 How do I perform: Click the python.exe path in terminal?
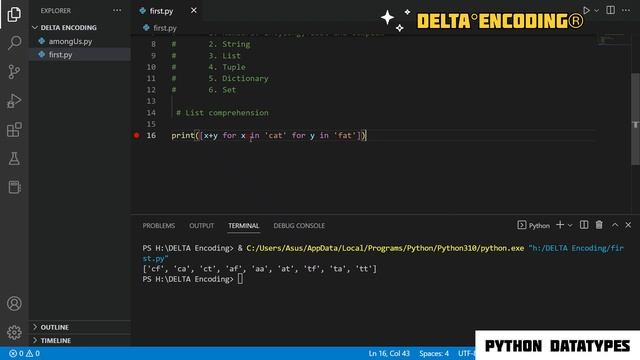385,248
